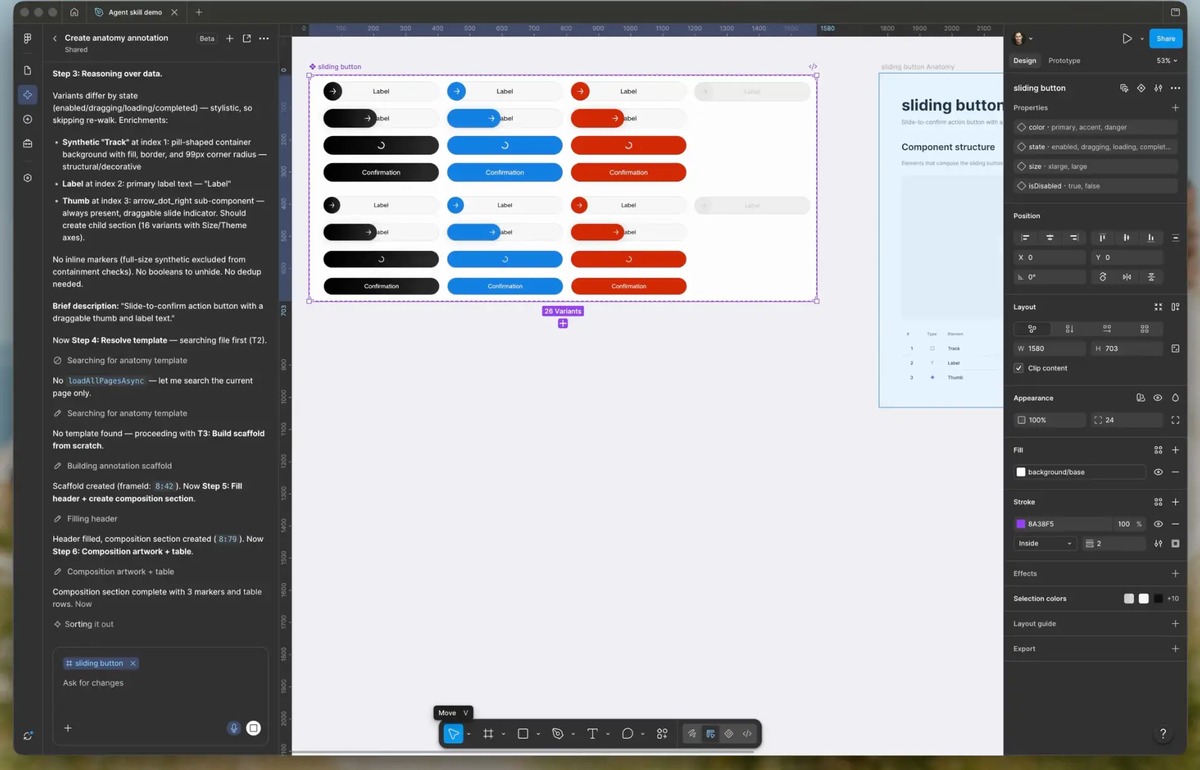Screen dimensions: 1200x770
Task: Go back from Create anatomy annotation chat
Action: [55, 38]
